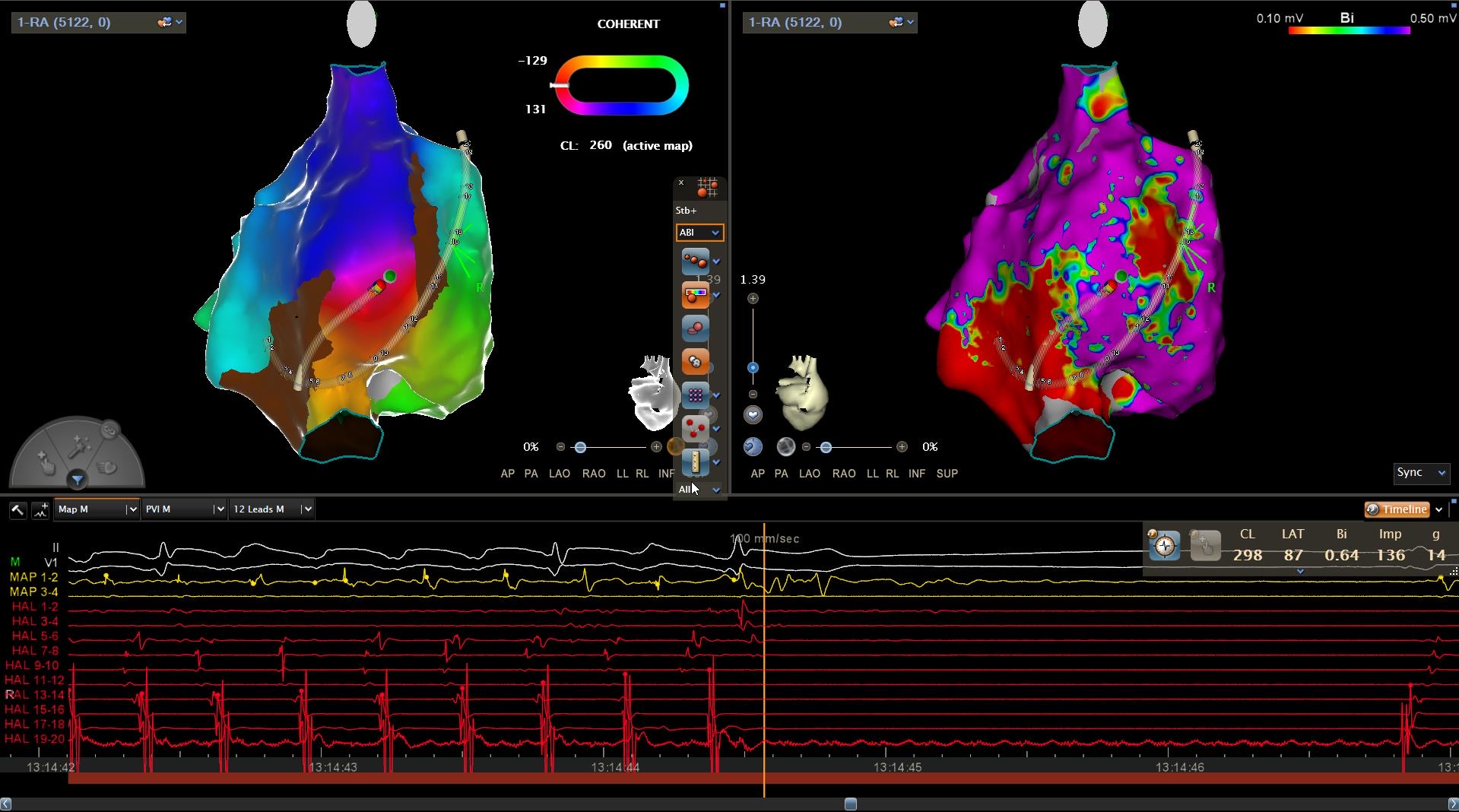Image resolution: width=1459 pixels, height=812 pixels.
Task: Click the ruler measurement tool icon
Action: pos(695,462)
